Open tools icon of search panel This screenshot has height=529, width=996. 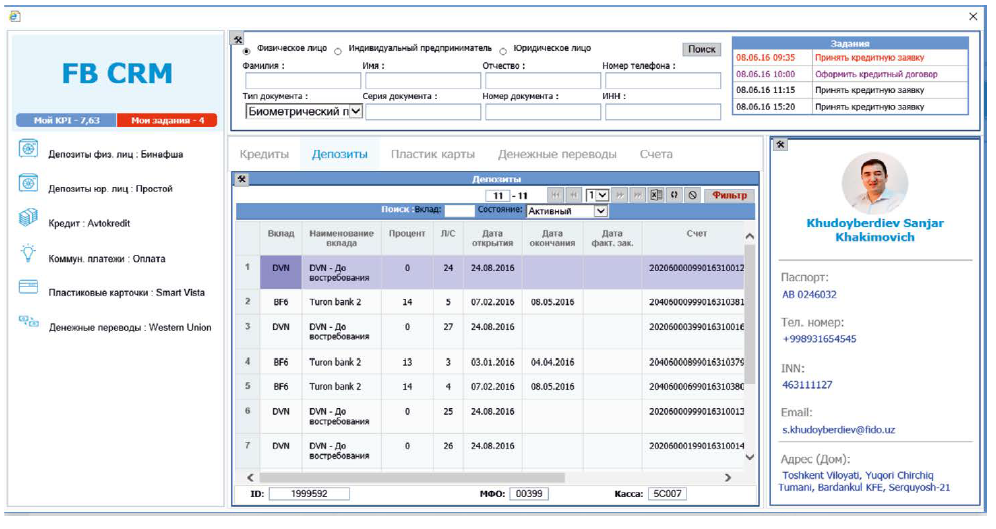[x=238, y=39]
